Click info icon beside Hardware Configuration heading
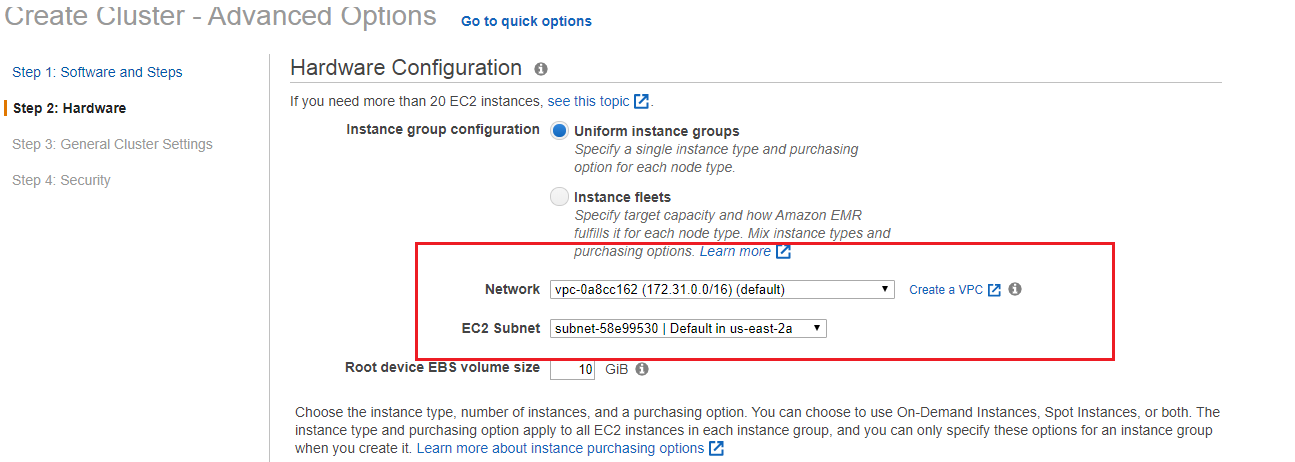 click(x=541, y=69)
